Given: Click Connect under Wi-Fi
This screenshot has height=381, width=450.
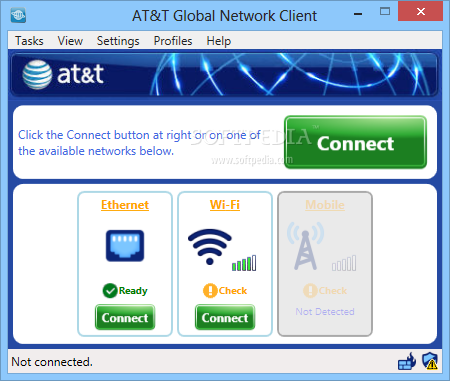Looking at the screenshot, I should pos(225,317).
